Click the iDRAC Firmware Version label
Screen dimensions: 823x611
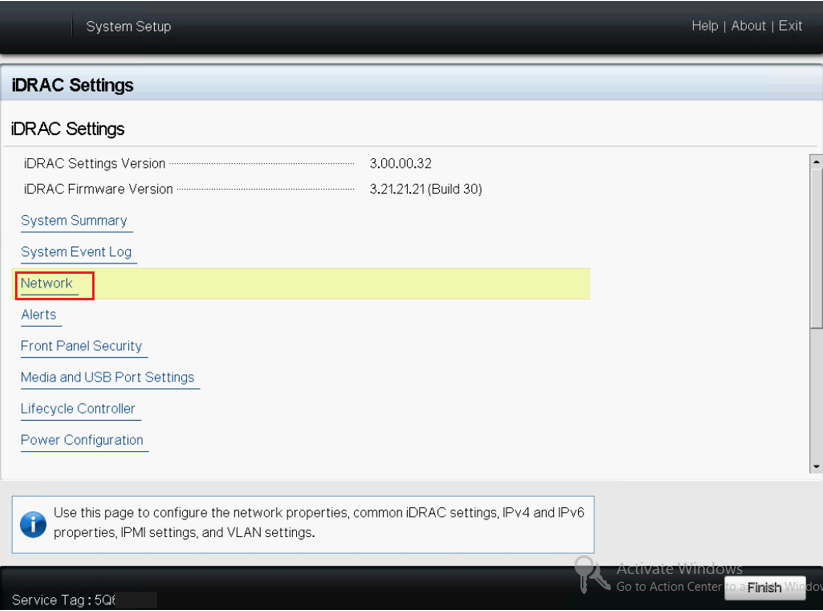[x=98, y=189]
